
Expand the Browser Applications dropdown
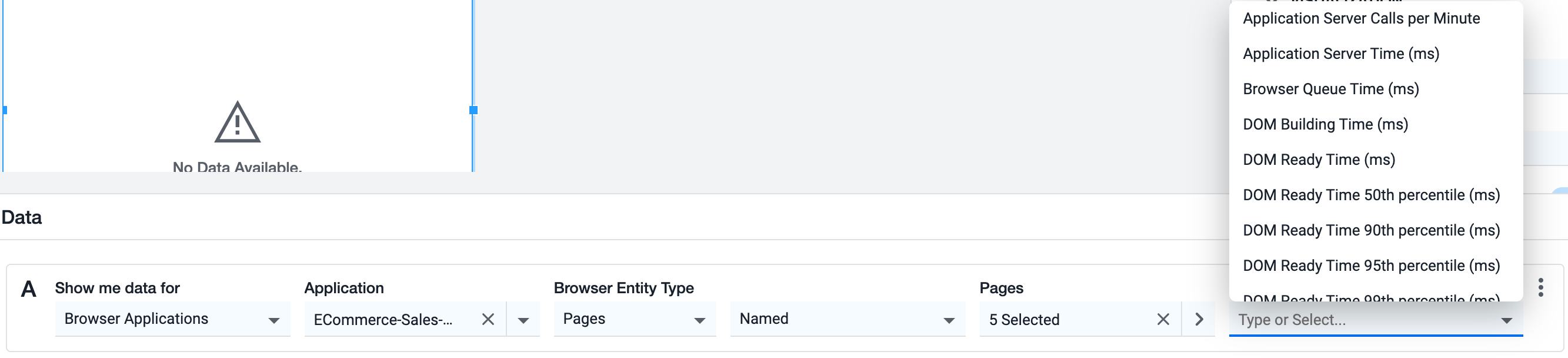[172, 319]
